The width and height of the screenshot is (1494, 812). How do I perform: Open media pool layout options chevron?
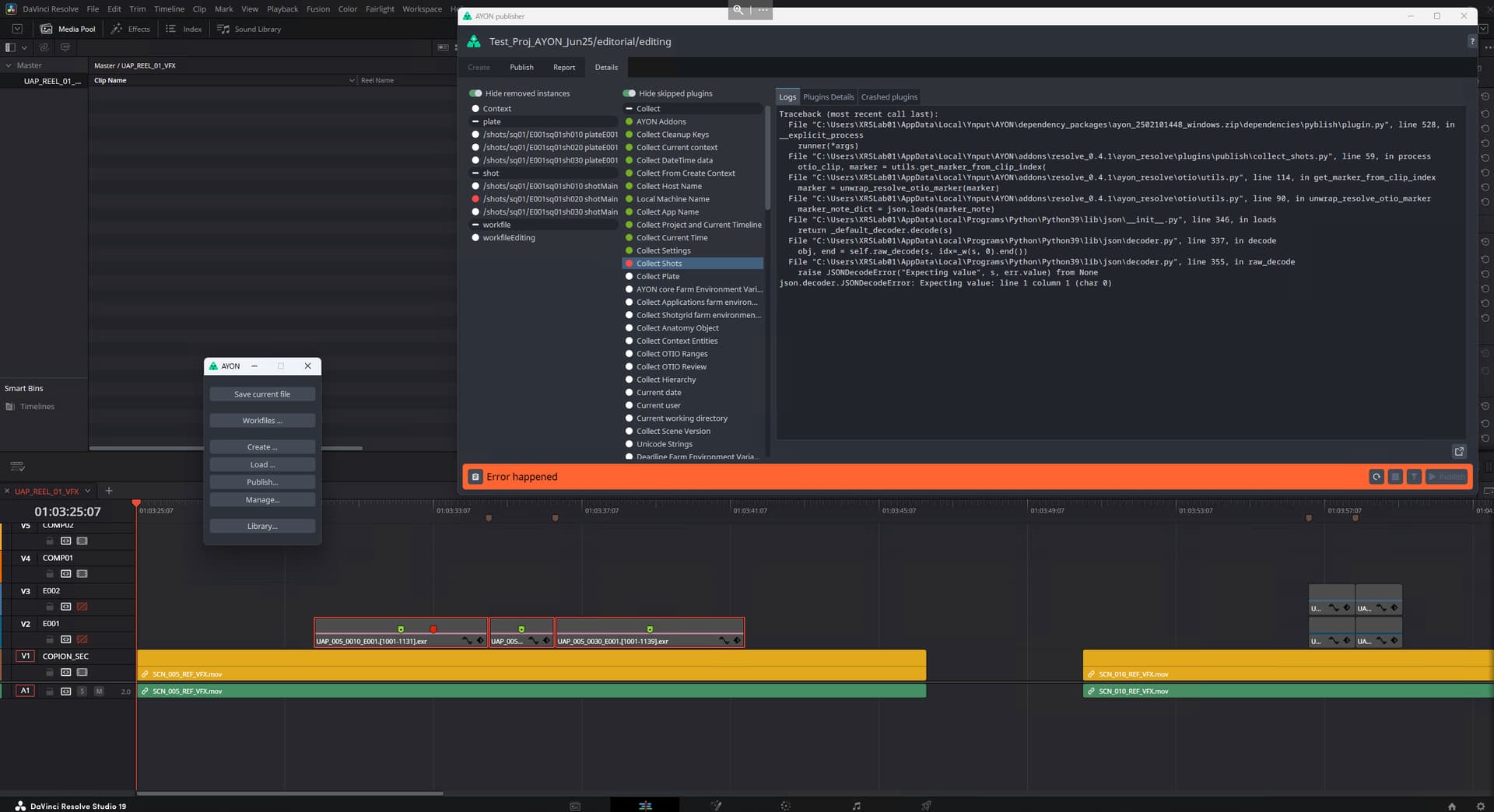(x=24, y=47)
